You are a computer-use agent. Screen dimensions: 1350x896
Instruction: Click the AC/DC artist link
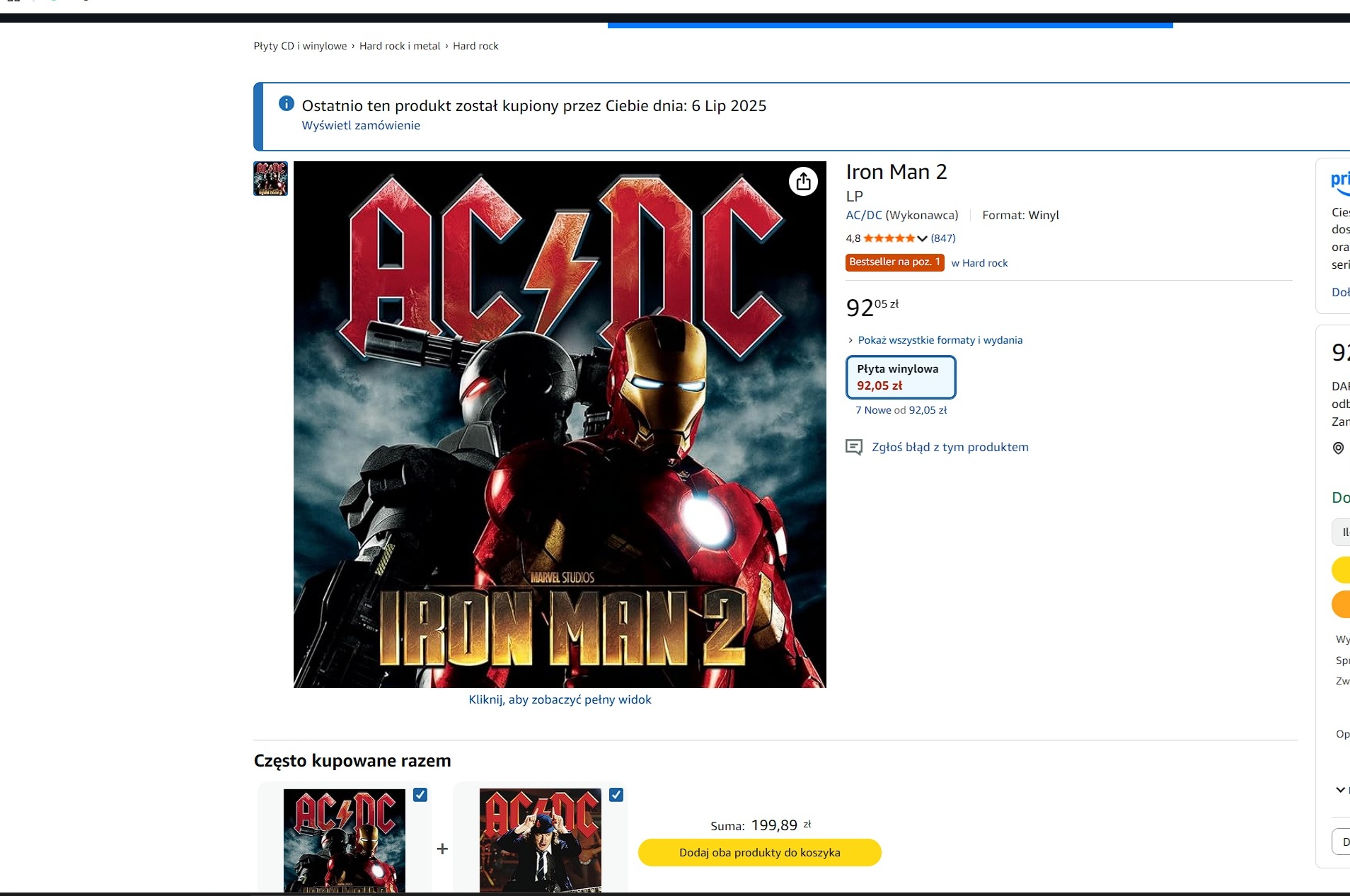(x=864, y=215)
